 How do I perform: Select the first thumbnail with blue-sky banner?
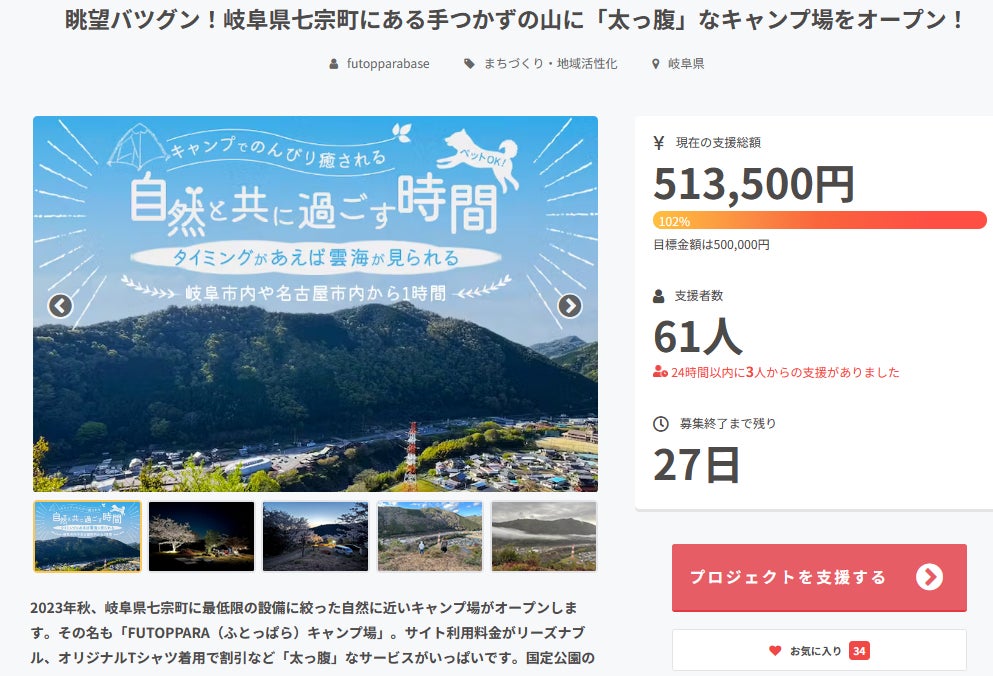87,536
